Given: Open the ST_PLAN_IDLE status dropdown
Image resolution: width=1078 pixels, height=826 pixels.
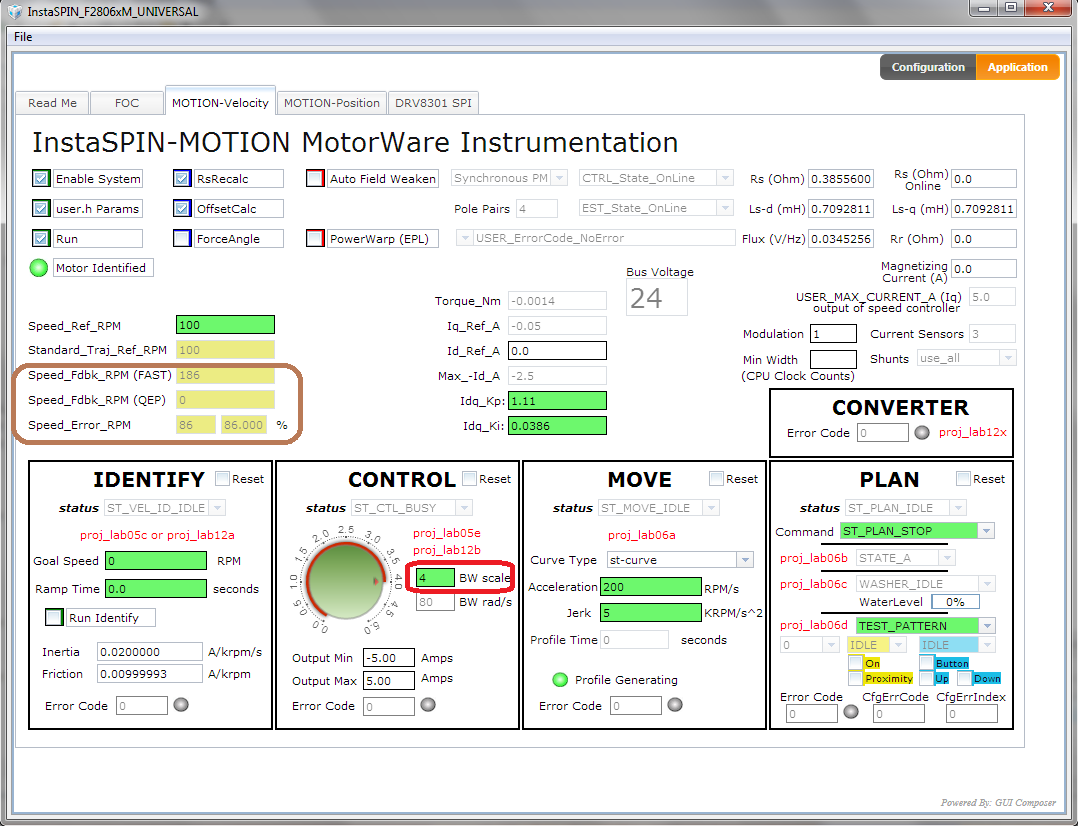Looking at the screenshot, I should click(x=958, y=508).
